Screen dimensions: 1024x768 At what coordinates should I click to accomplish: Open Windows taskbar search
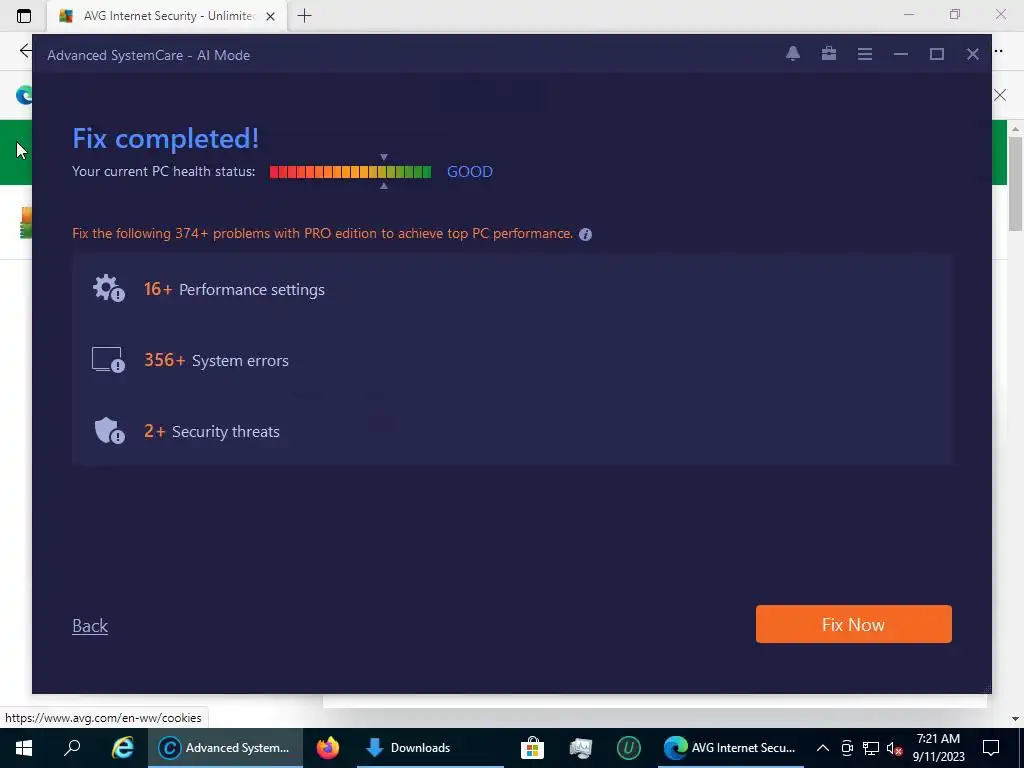pyautogui.click(x=72, y=748)
